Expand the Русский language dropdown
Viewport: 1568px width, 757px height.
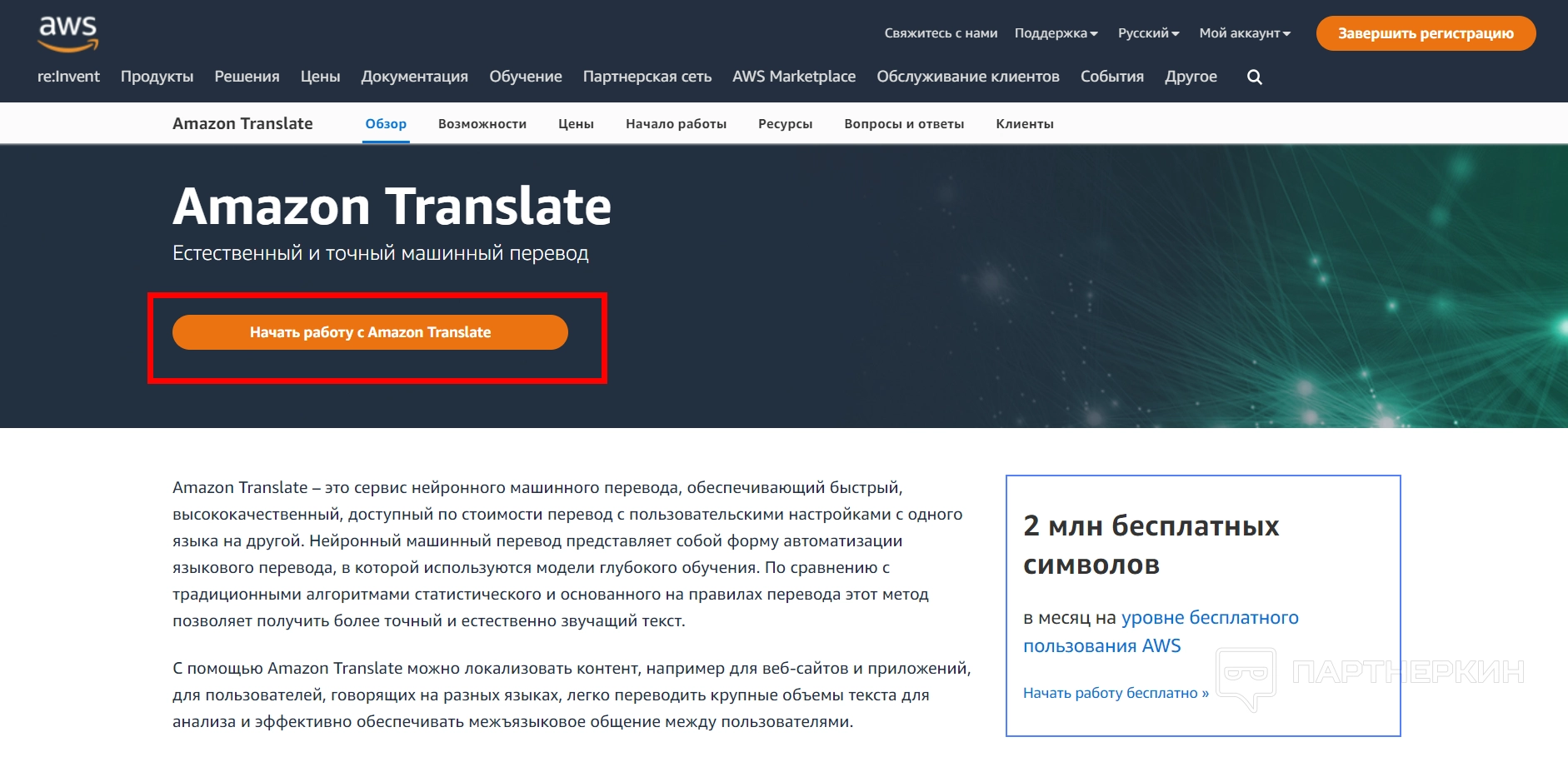pos(1148,33)
